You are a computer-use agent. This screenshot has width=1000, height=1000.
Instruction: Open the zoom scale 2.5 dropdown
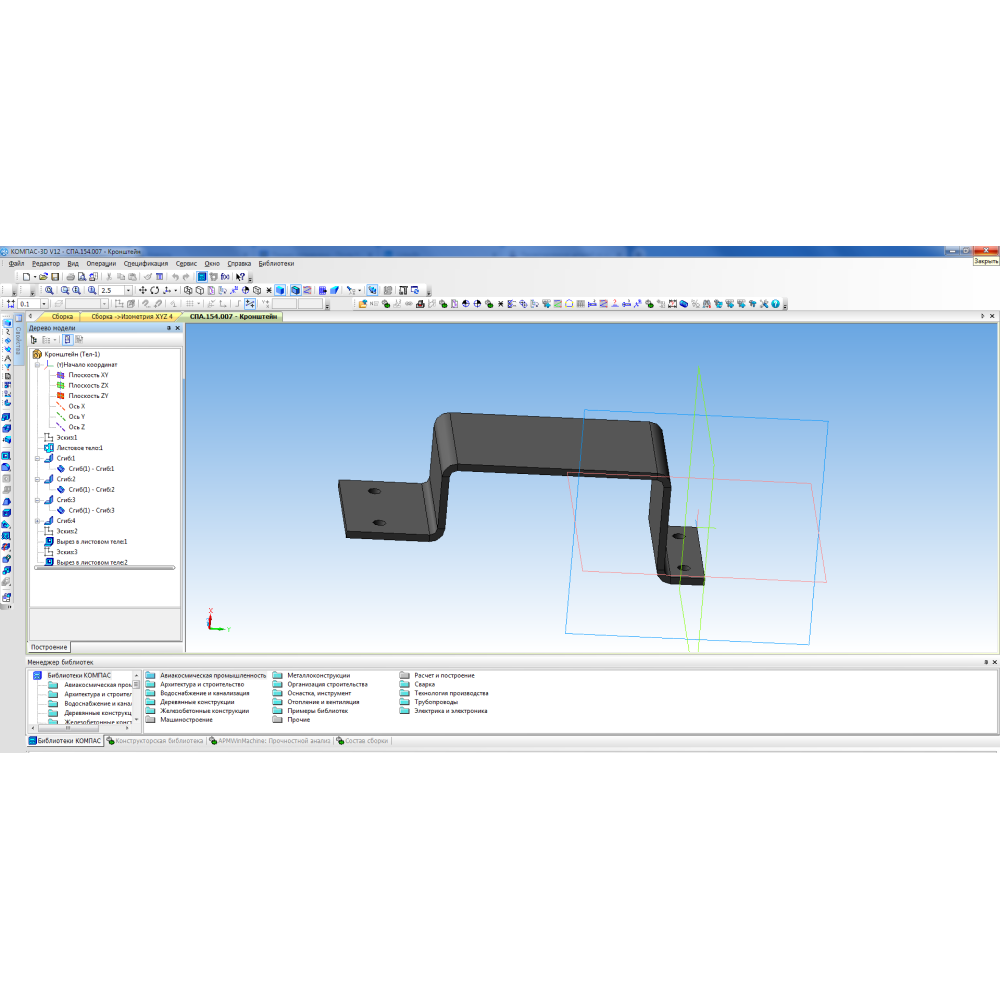pos(128,290)
